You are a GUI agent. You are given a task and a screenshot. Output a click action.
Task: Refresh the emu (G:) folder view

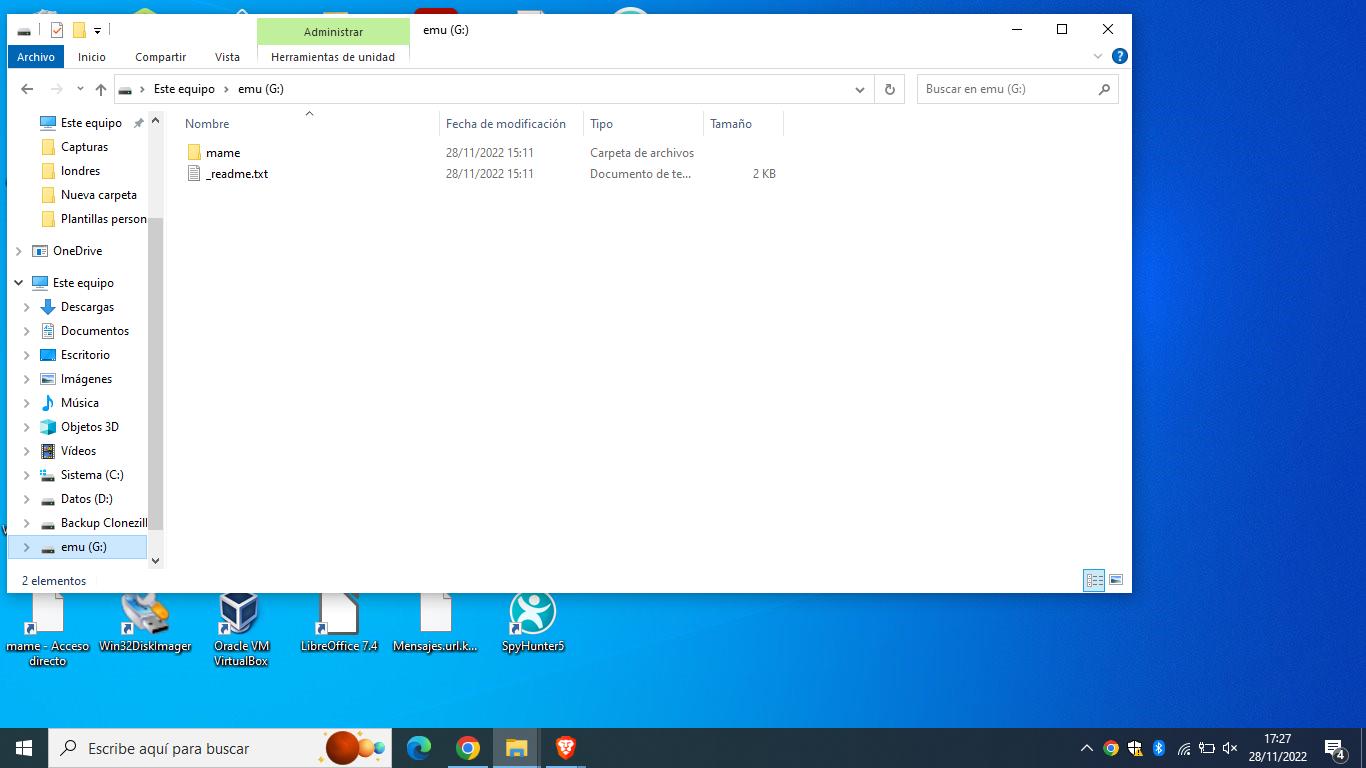[x=889, y=89]
